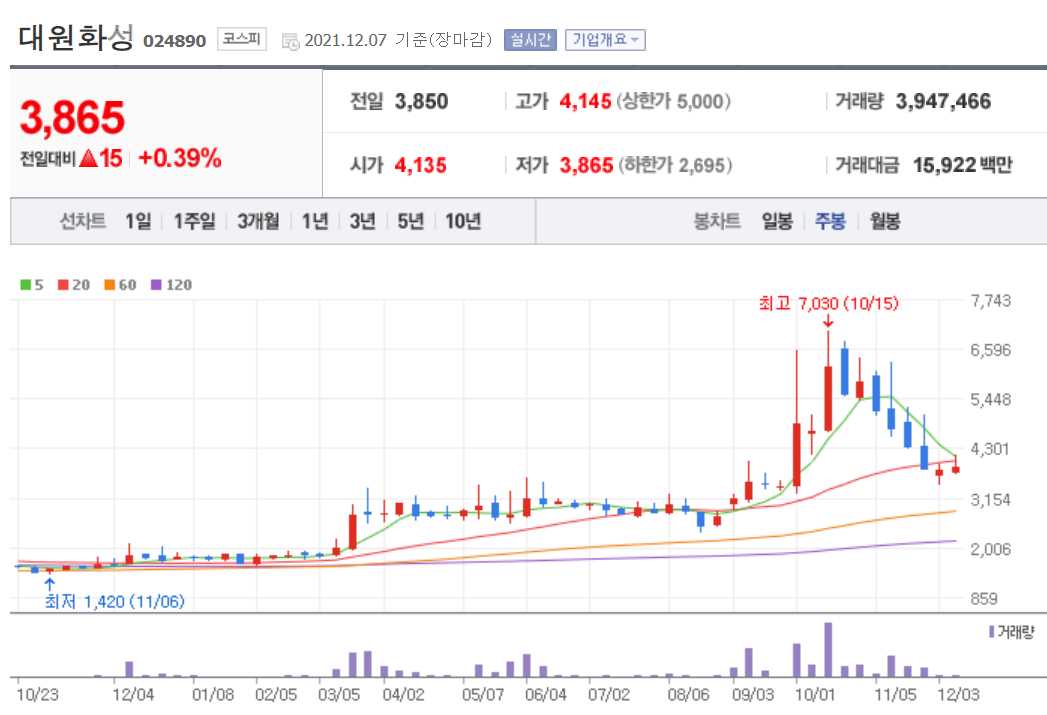Click the 4,301 price axis label
This screenshot has height=715, width=1047.
coord(991,449)
